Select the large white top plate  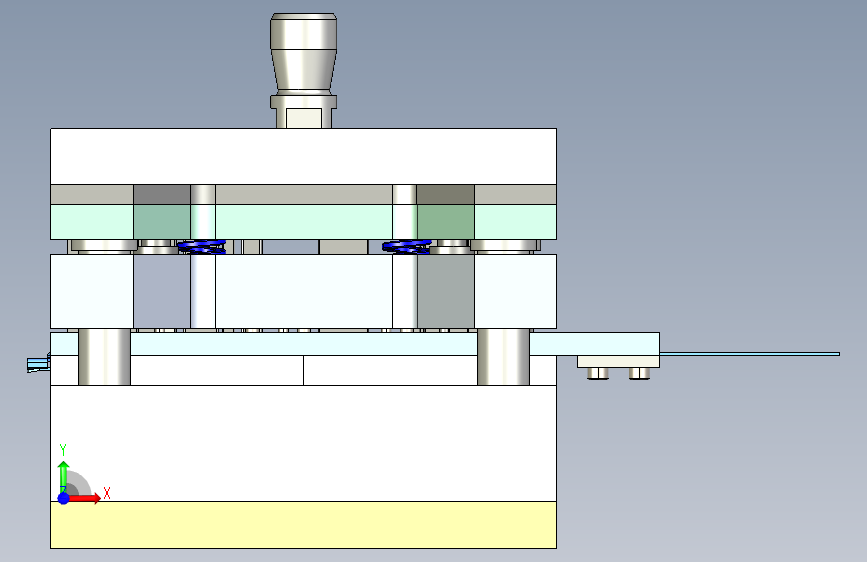304,157
